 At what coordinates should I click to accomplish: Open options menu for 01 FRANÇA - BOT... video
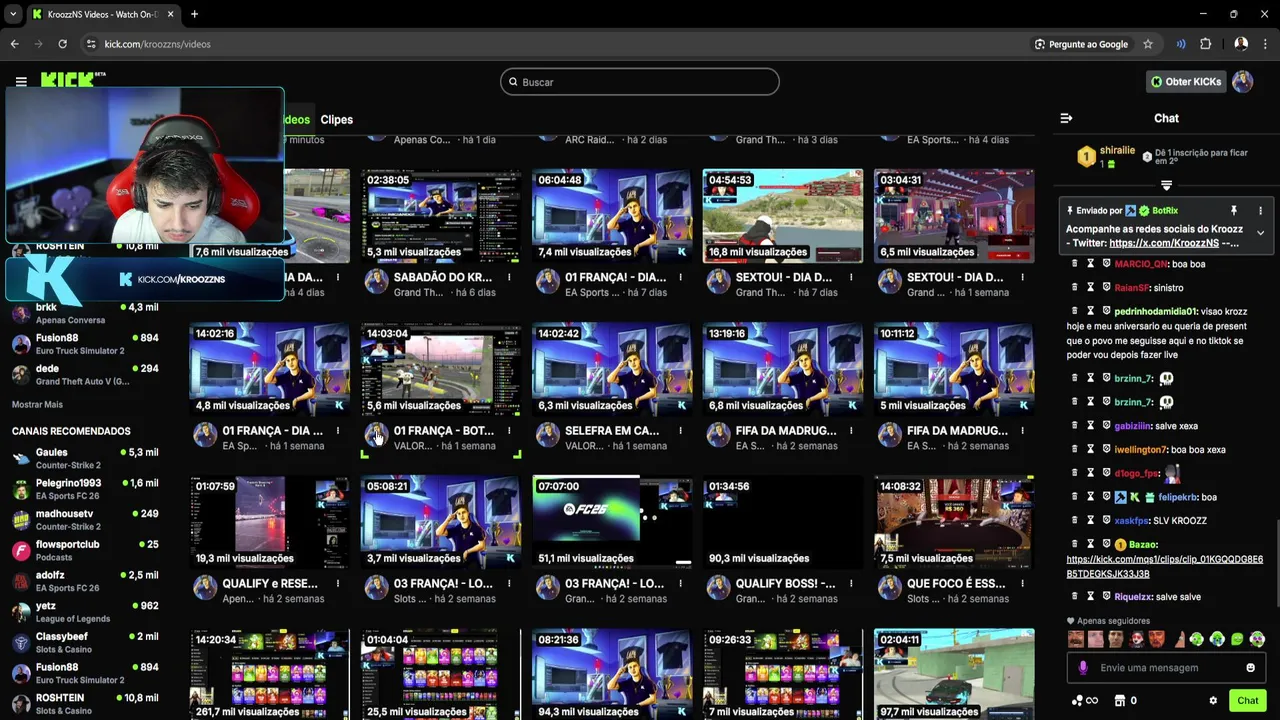click(509, 431)
